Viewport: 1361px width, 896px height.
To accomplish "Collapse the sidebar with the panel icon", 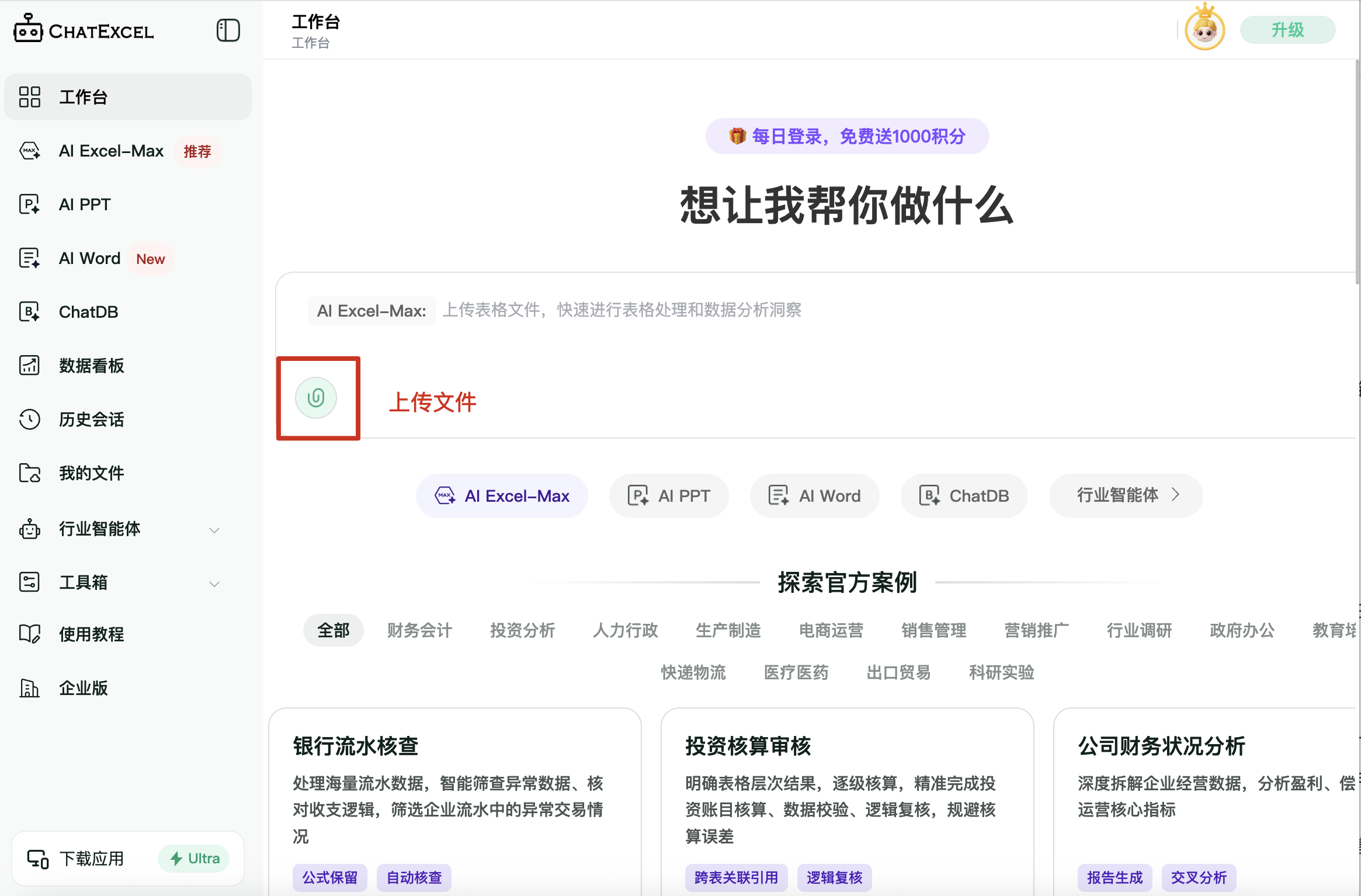I will tap(228, 30).
